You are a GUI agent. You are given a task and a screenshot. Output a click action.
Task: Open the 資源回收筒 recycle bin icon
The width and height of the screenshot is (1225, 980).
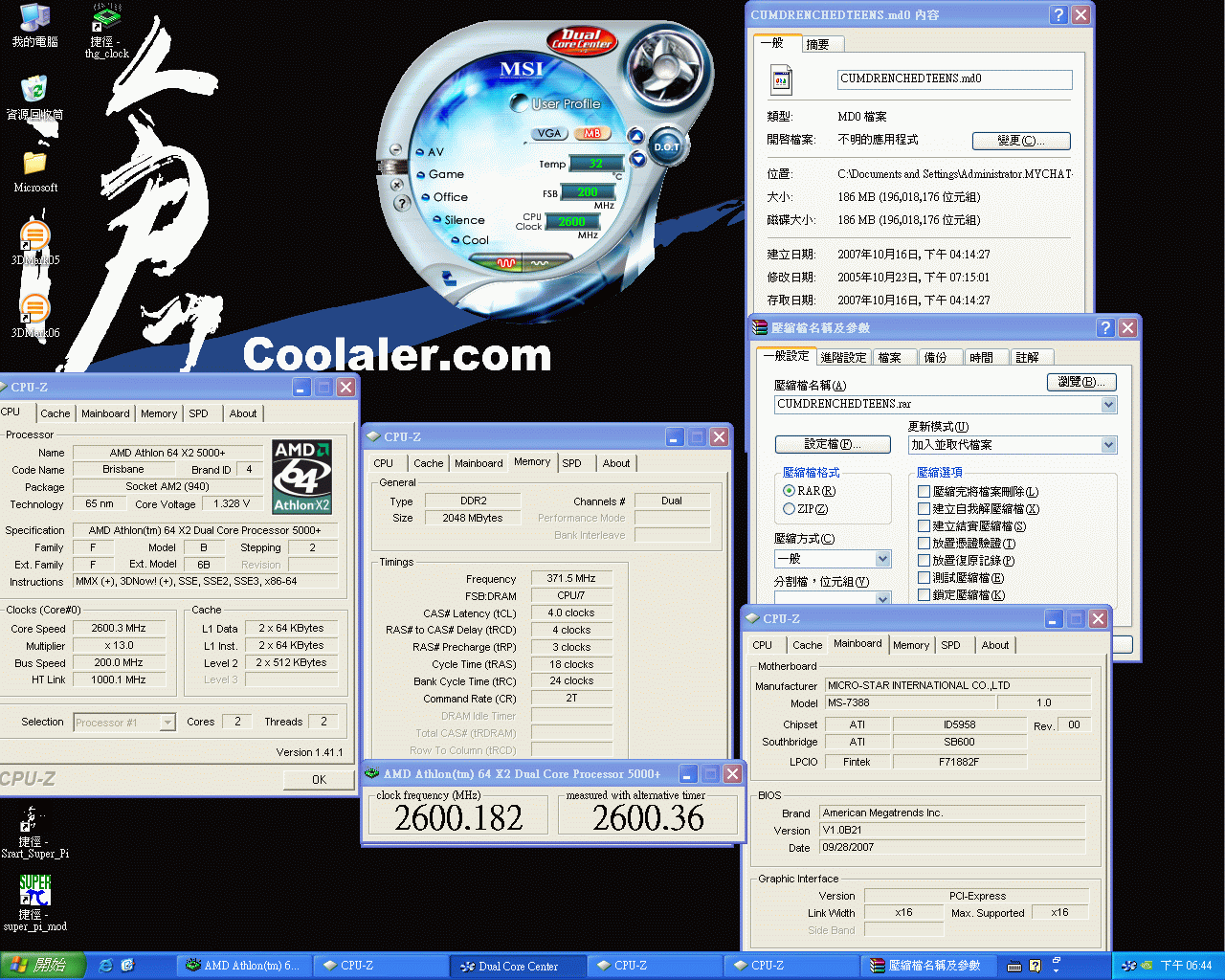pos(34,98)
